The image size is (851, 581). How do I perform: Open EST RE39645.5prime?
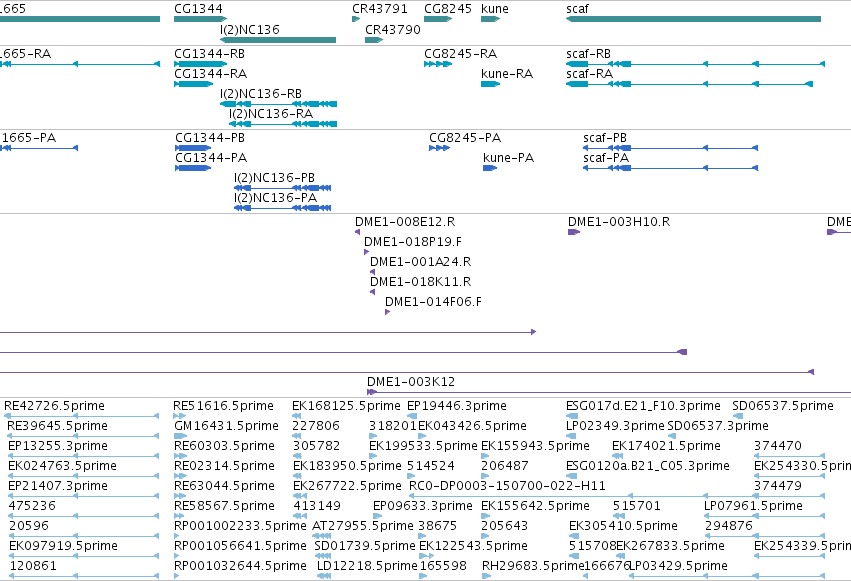pos(81,436)
